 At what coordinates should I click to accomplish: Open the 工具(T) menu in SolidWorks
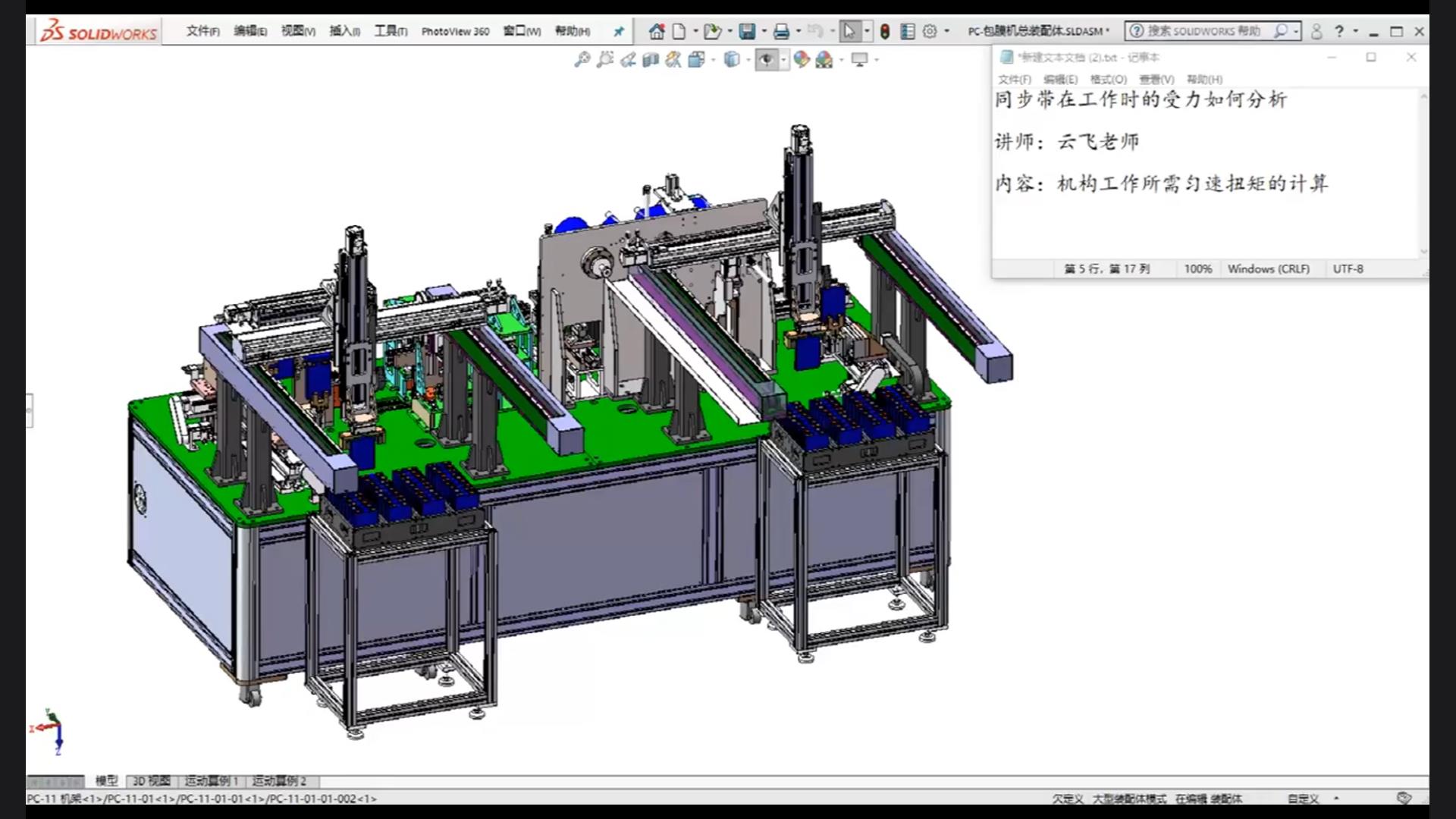point(391,31)
